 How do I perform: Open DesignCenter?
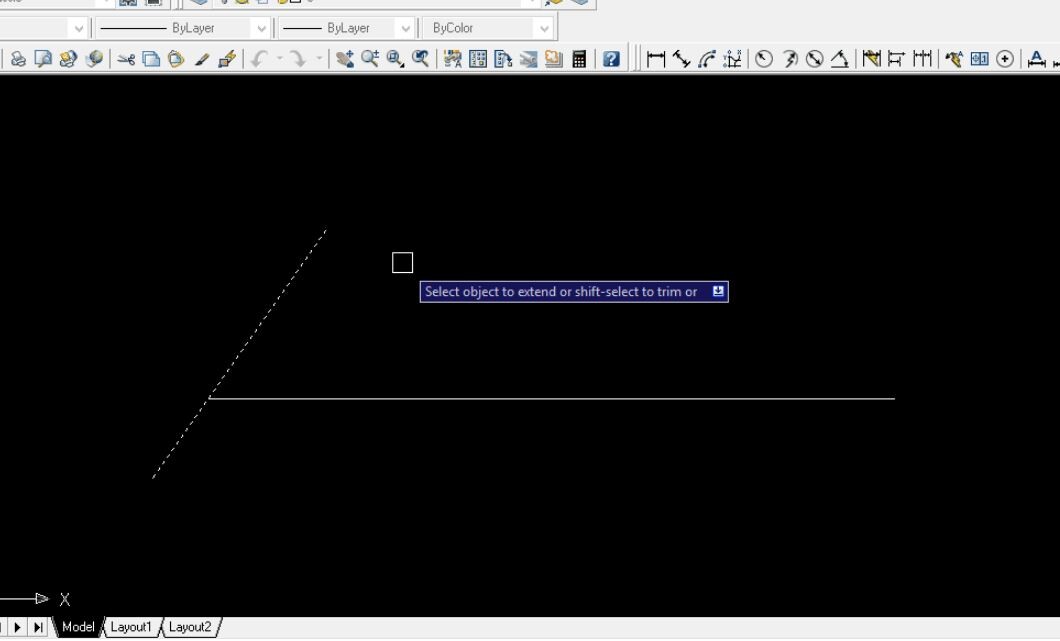coord(479,58)
